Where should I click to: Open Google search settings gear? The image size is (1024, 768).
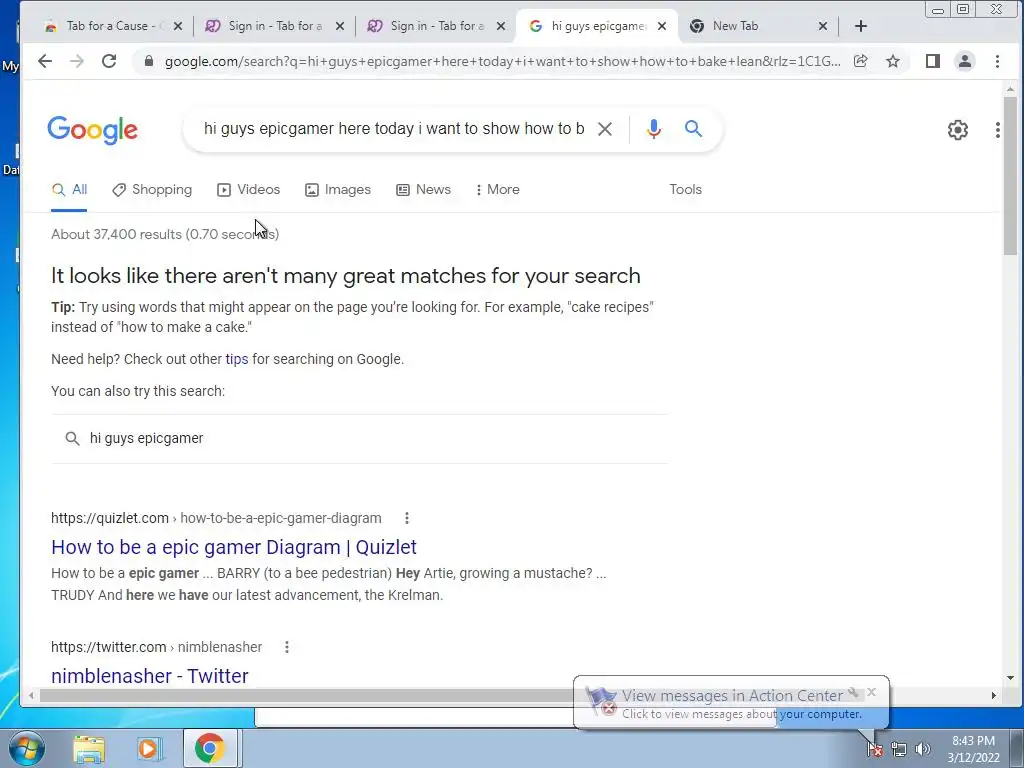point(957,130)
